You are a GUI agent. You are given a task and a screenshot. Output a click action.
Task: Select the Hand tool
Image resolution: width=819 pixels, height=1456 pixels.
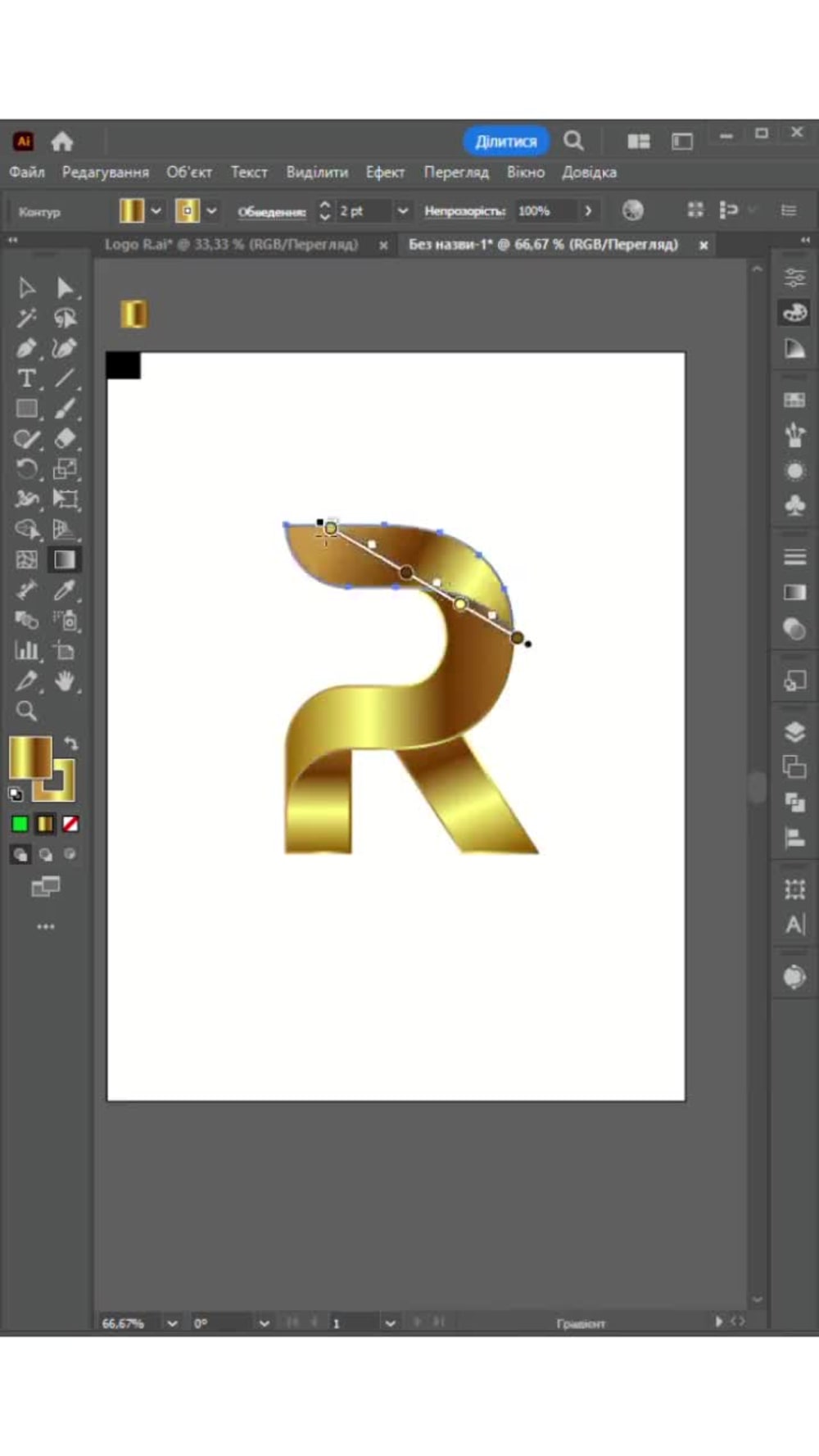tap(65, 681)
